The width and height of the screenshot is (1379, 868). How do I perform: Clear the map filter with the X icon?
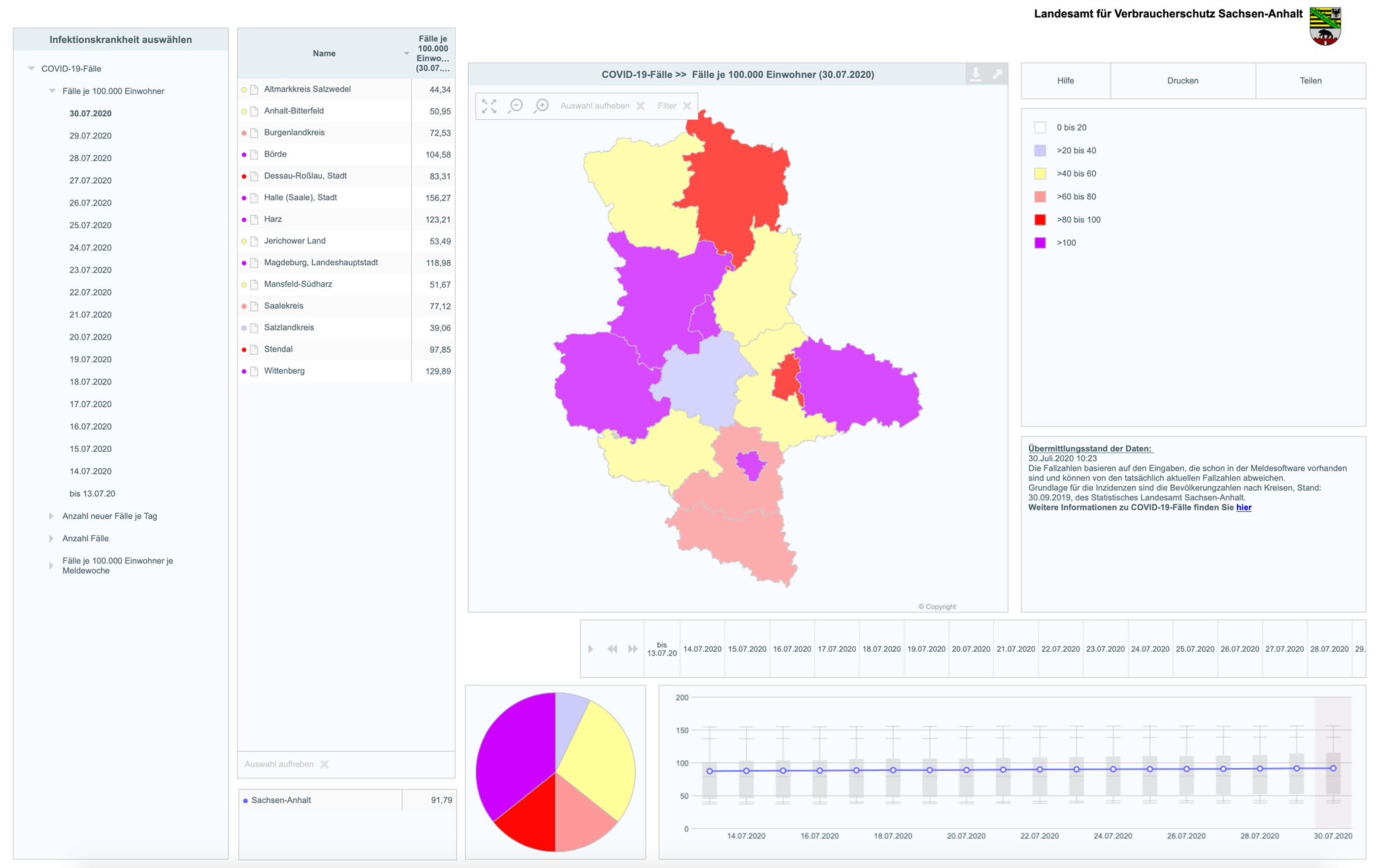coord(687,106)
